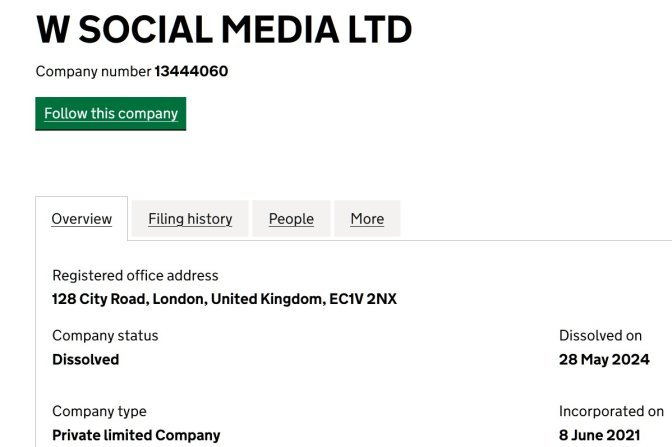The height and width of the screenshot is (447, 672).
Task: Open the More tab
Action: pyautogui.click(x=367, y=219)
